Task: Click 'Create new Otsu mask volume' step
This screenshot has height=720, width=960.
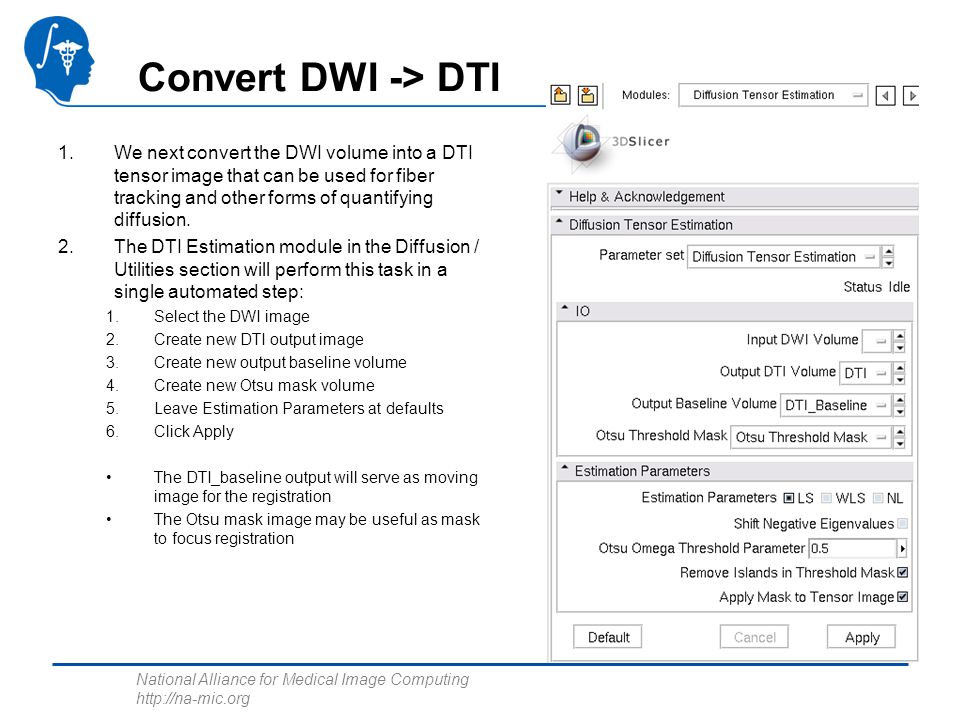Action: click(x=264, y=386)
